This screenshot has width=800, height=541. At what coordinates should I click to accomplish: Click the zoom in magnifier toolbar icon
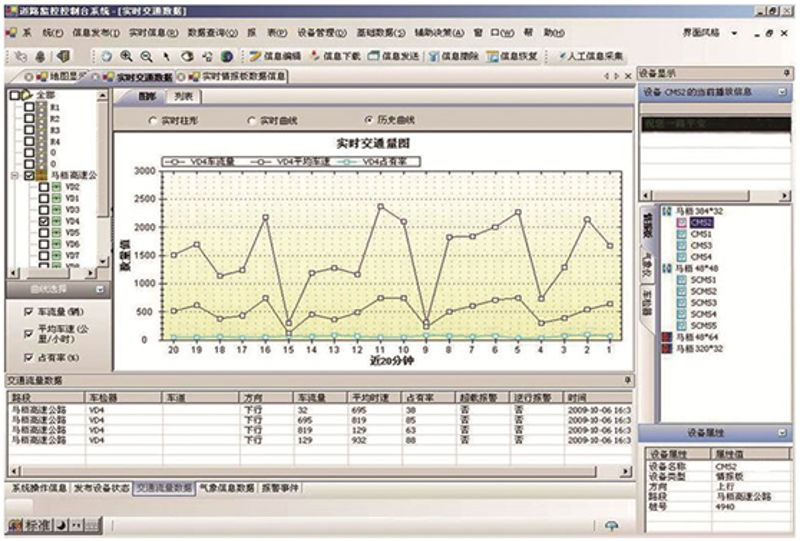pos(126,56)
